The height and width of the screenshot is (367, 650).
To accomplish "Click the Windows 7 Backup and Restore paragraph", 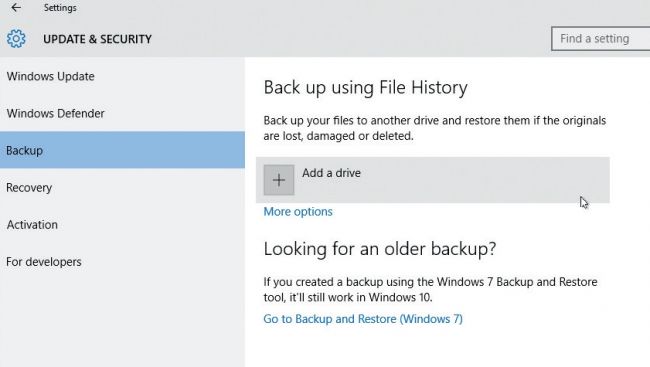I will click(x=430, y=289).
